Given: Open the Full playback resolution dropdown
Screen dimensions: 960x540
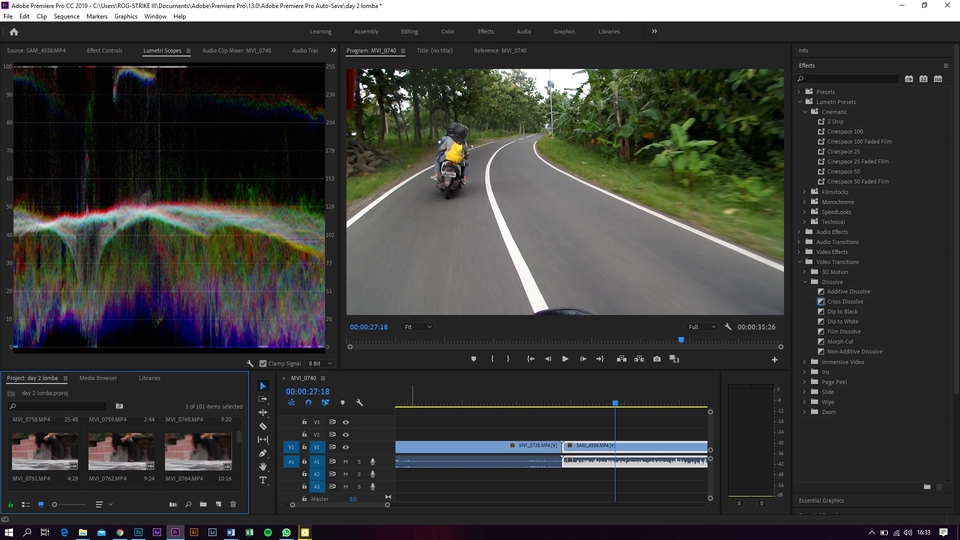Looking at the screenshot, I should (701, 327).
